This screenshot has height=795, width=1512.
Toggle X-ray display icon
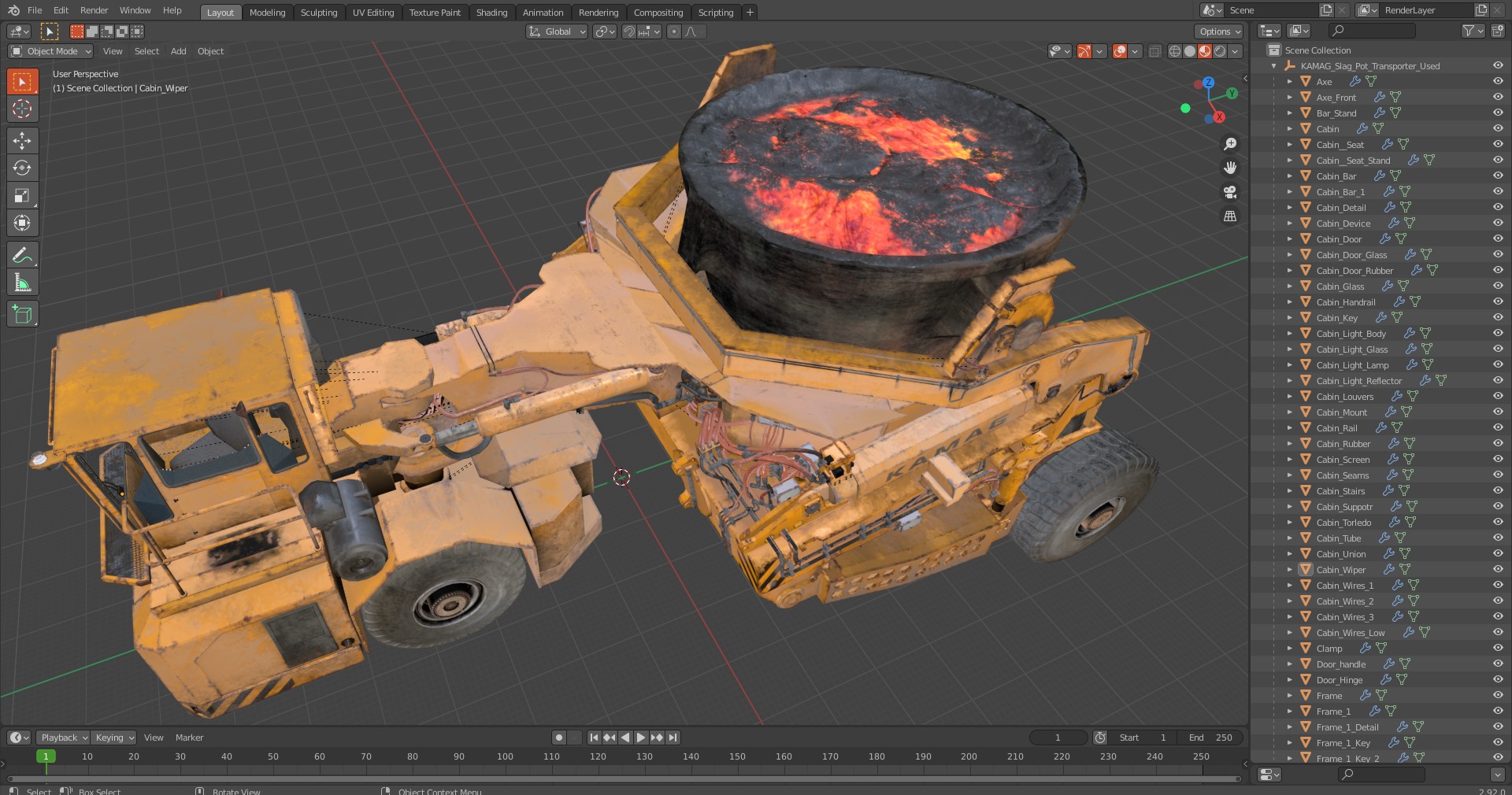pos(1154,51)
